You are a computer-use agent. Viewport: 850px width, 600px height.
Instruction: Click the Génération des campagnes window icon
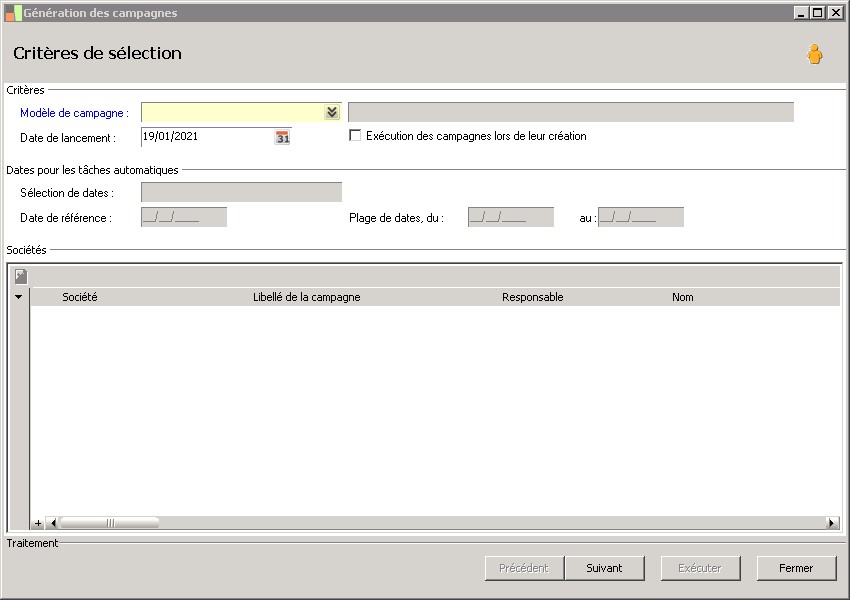[13, 13]
